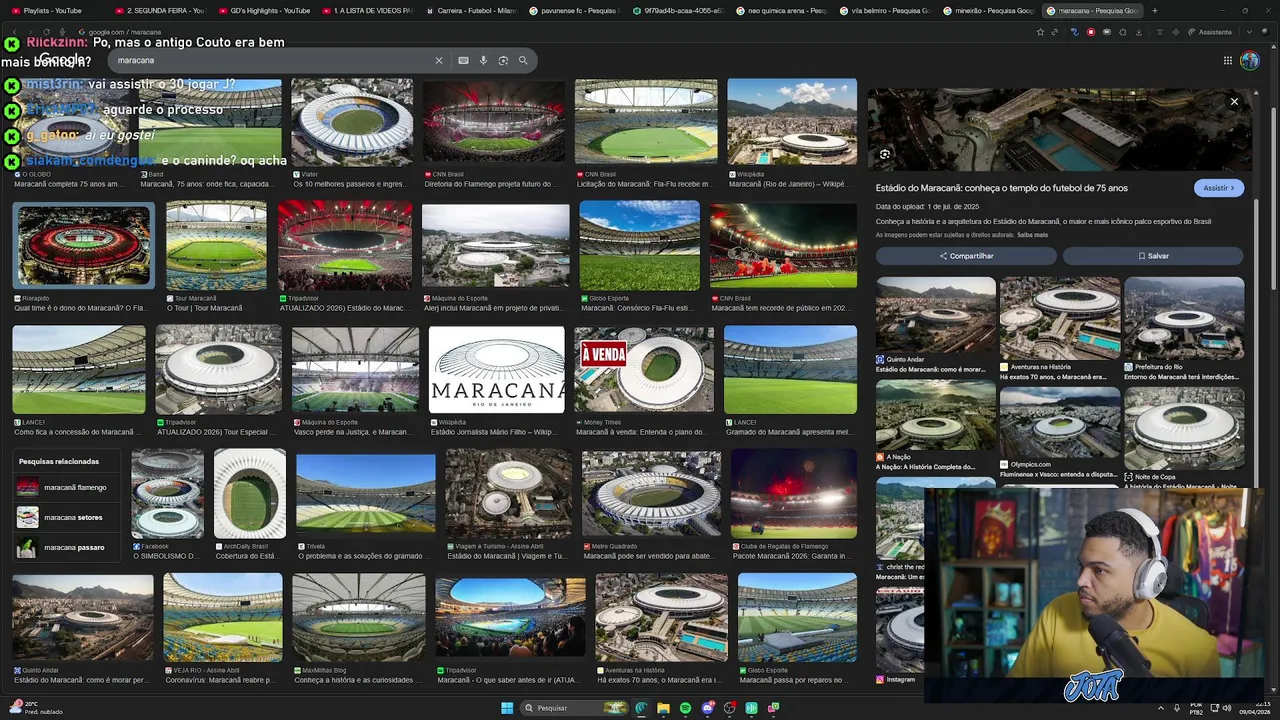Click the Lens search icon on the preview image
This screenshot has width=1280, height=720.
click(x=885, y=154)
